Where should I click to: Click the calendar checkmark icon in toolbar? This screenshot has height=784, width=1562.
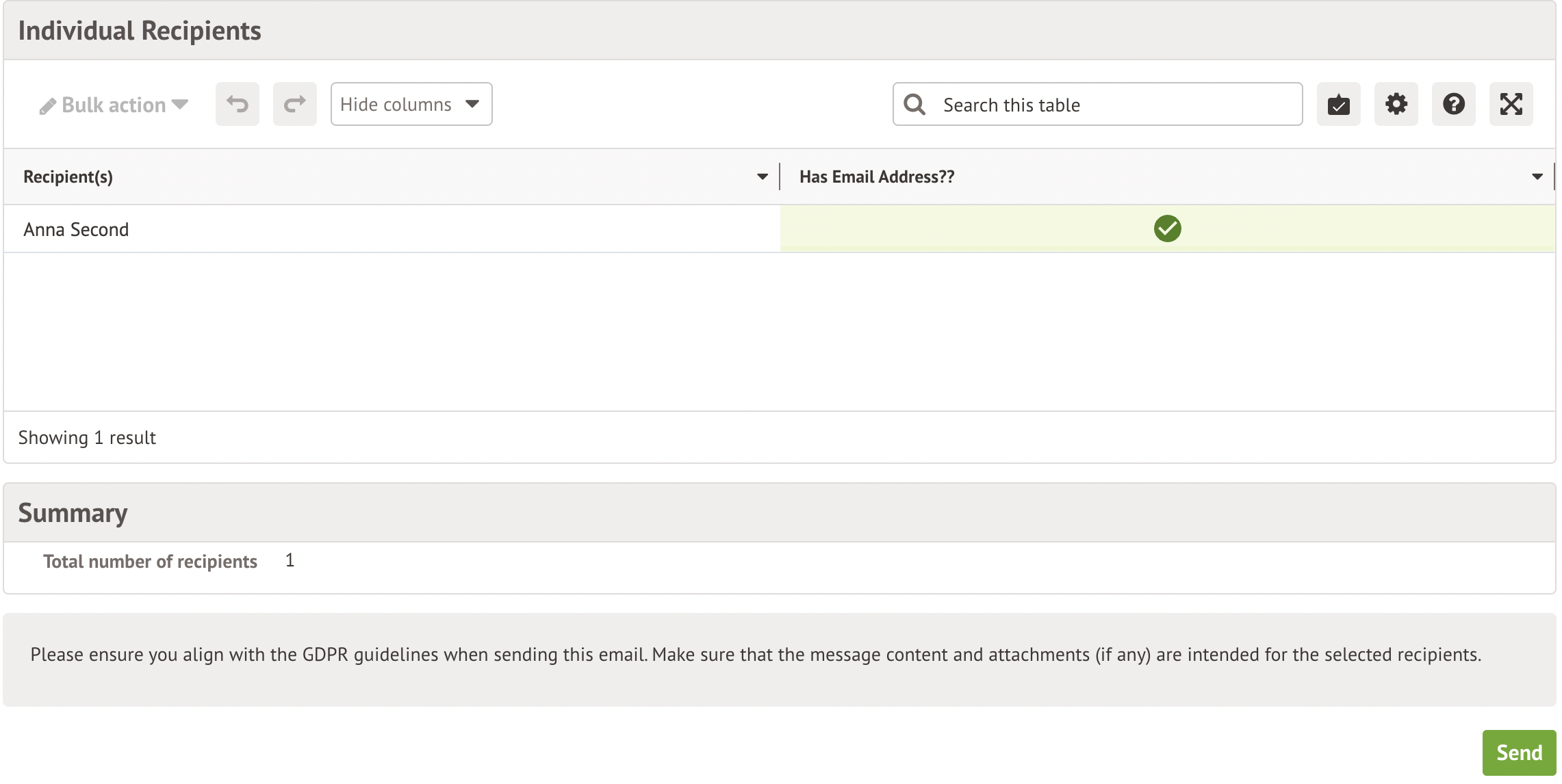pos(1338,104)
